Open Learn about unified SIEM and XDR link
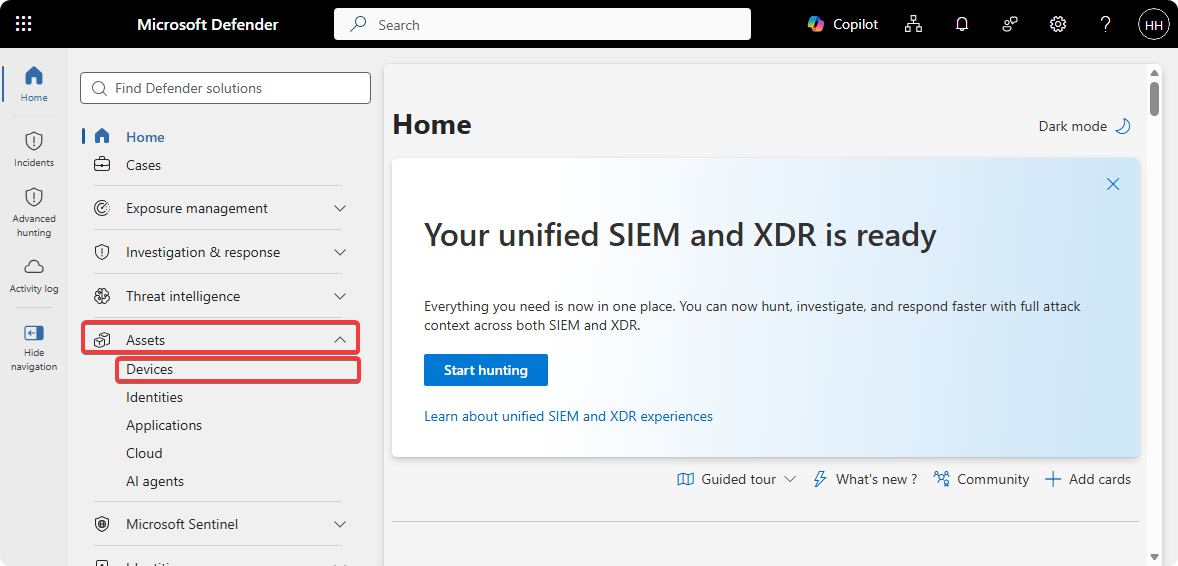 (x=568, y=416)
